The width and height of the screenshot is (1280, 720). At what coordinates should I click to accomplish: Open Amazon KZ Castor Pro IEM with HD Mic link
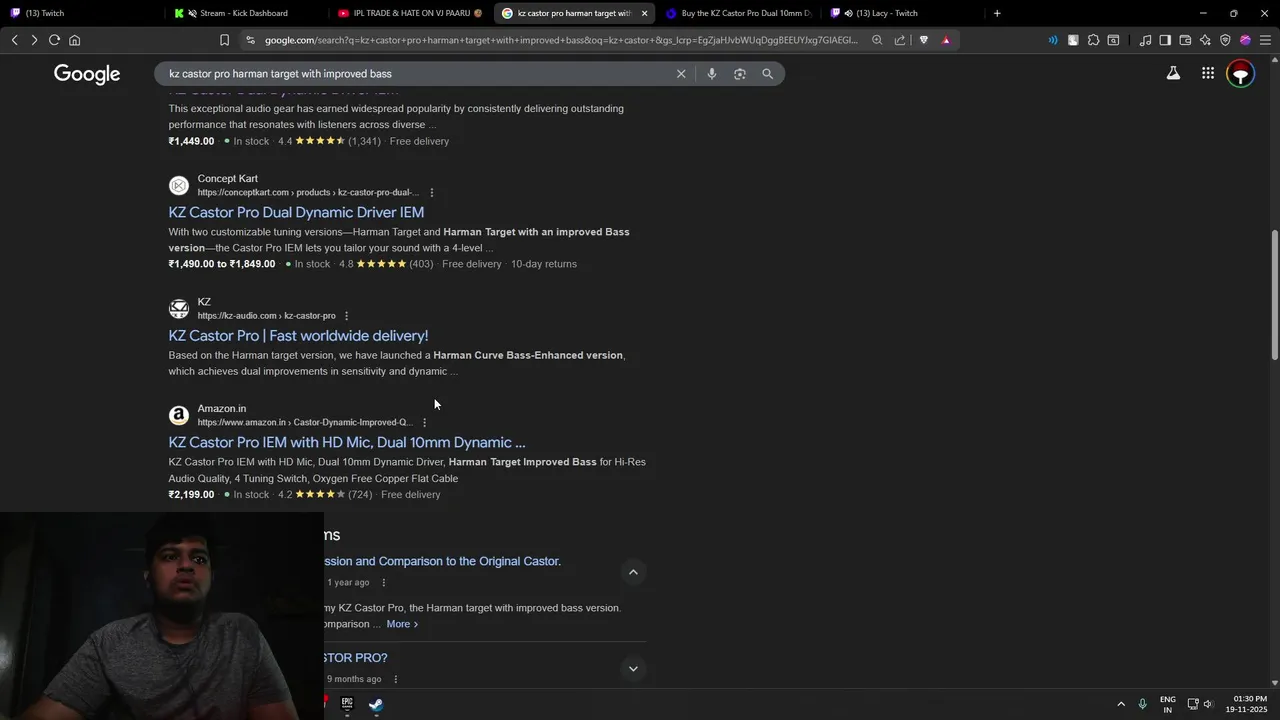point(347,442)
